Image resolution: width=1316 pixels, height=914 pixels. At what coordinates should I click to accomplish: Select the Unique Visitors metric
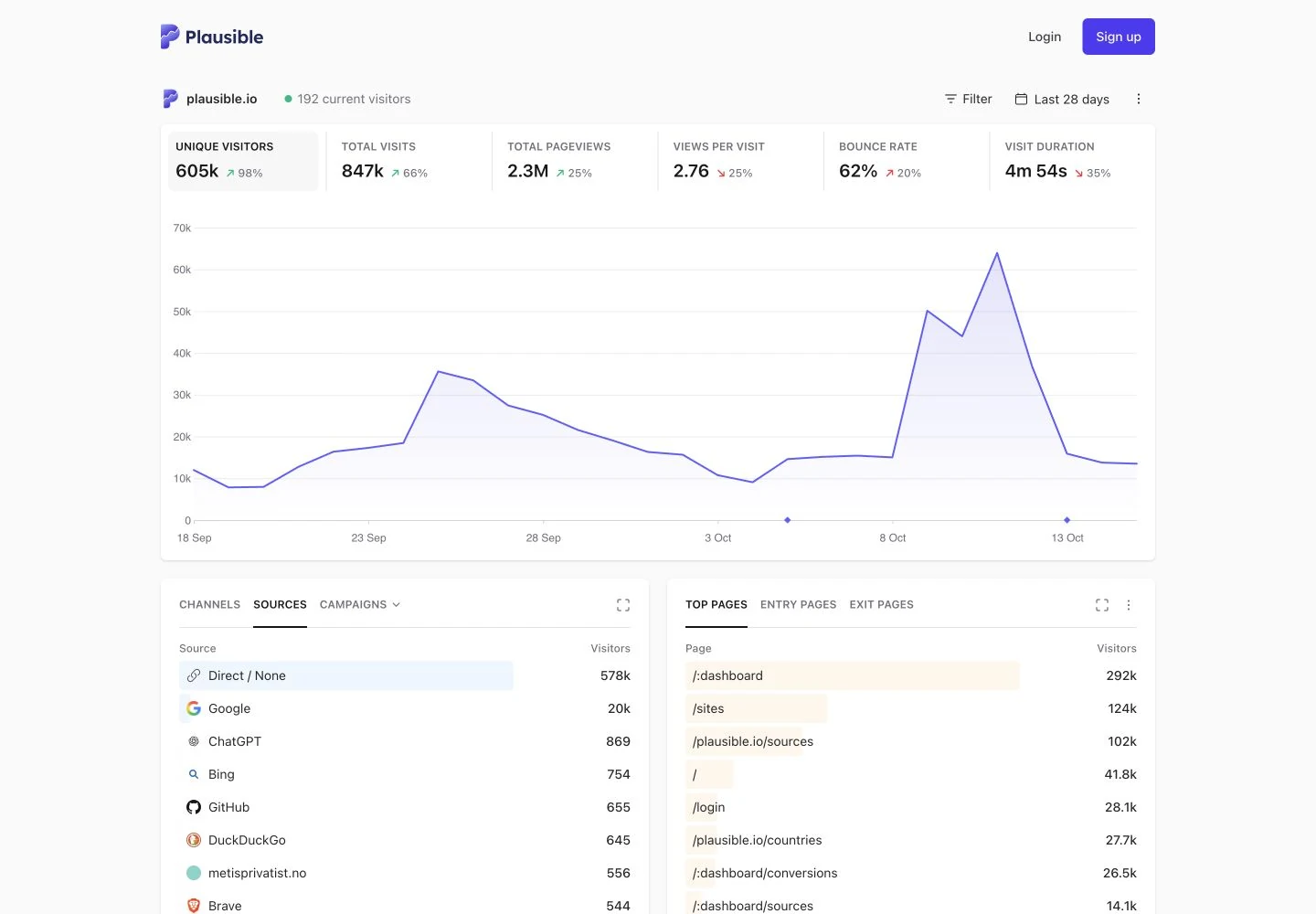click(x=243, y=161)
